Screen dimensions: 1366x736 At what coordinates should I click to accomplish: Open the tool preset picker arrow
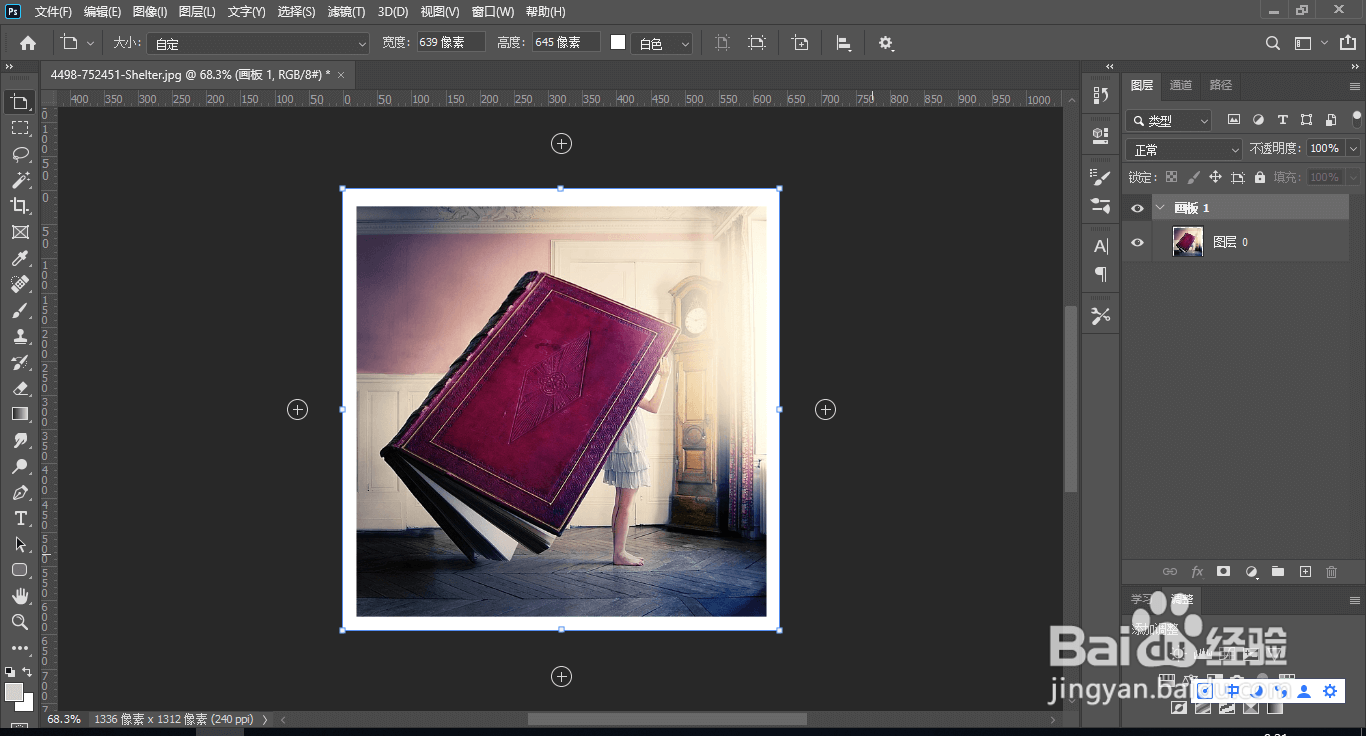coord(91,43)
